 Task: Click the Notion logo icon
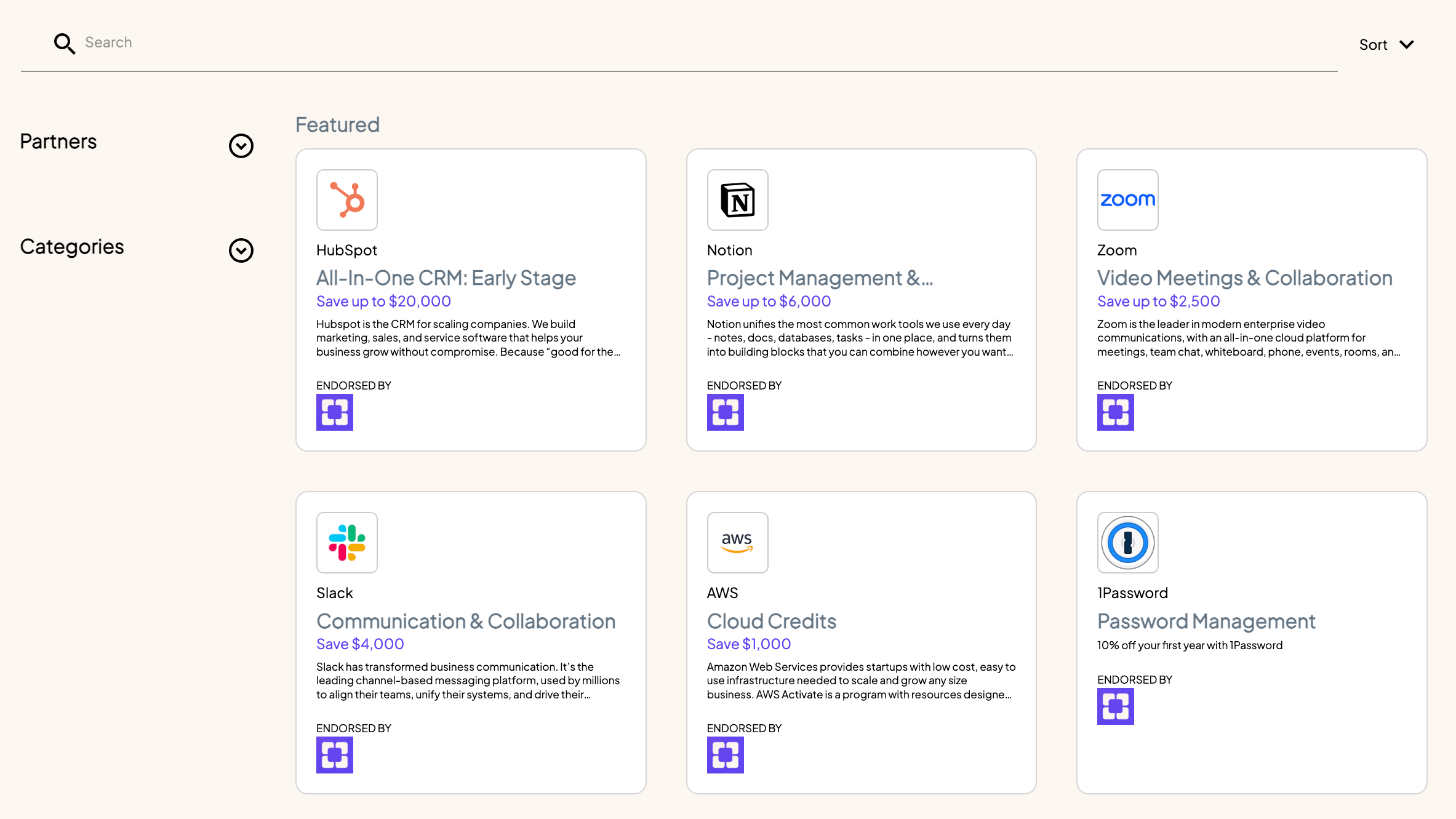coord(737,200)
